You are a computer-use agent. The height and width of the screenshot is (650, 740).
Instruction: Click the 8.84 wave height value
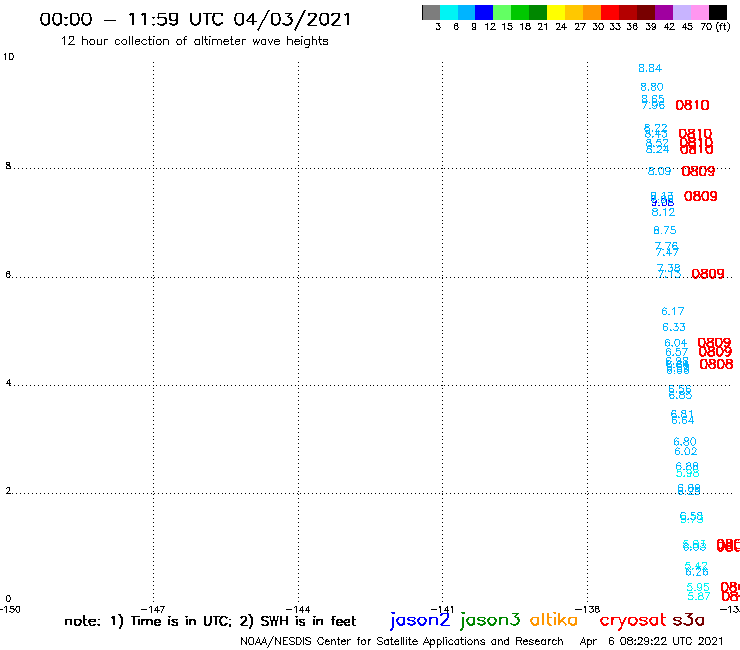click(x=650, y=68)
